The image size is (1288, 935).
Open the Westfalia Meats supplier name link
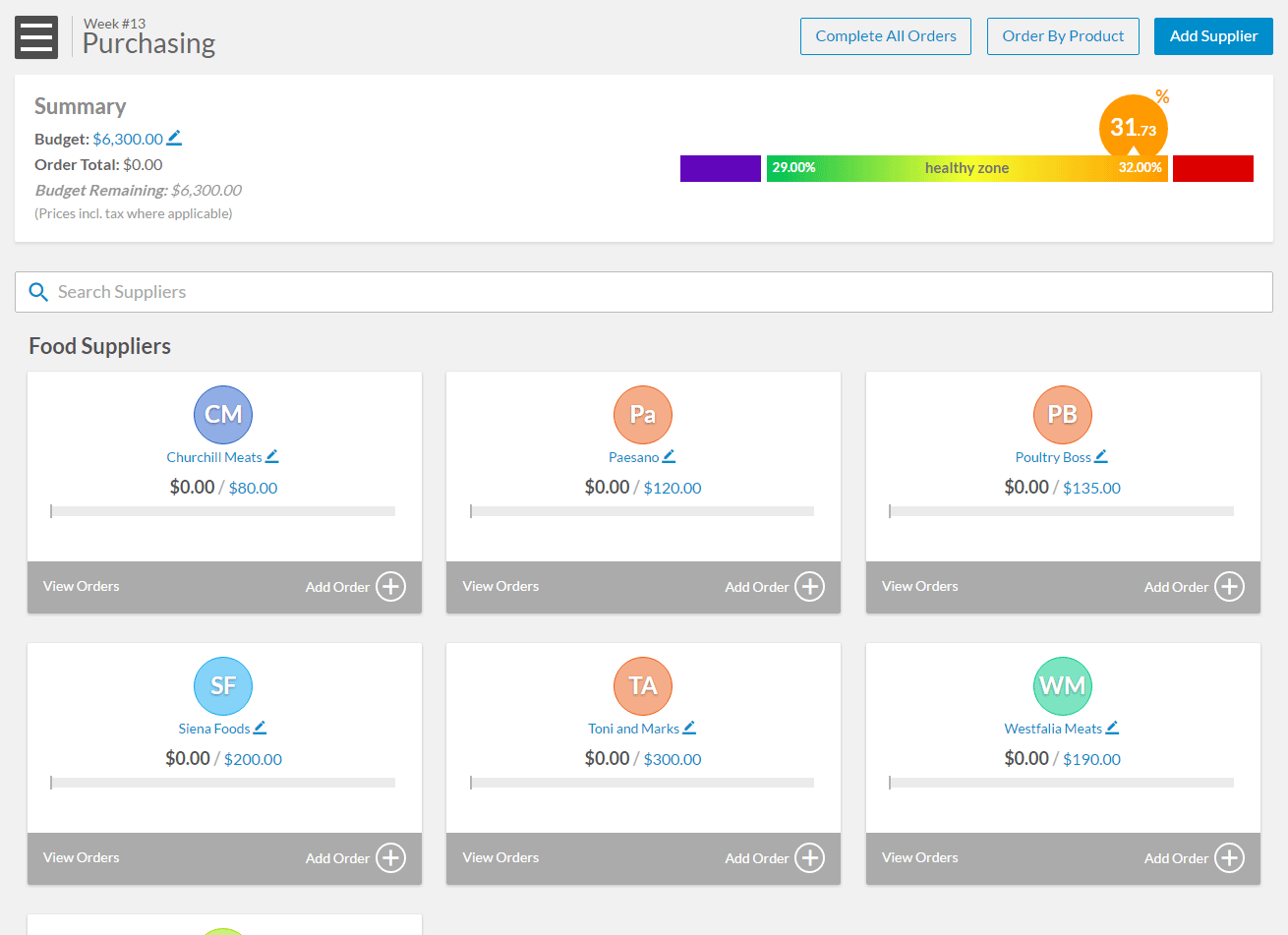(x=1053, y=729)
